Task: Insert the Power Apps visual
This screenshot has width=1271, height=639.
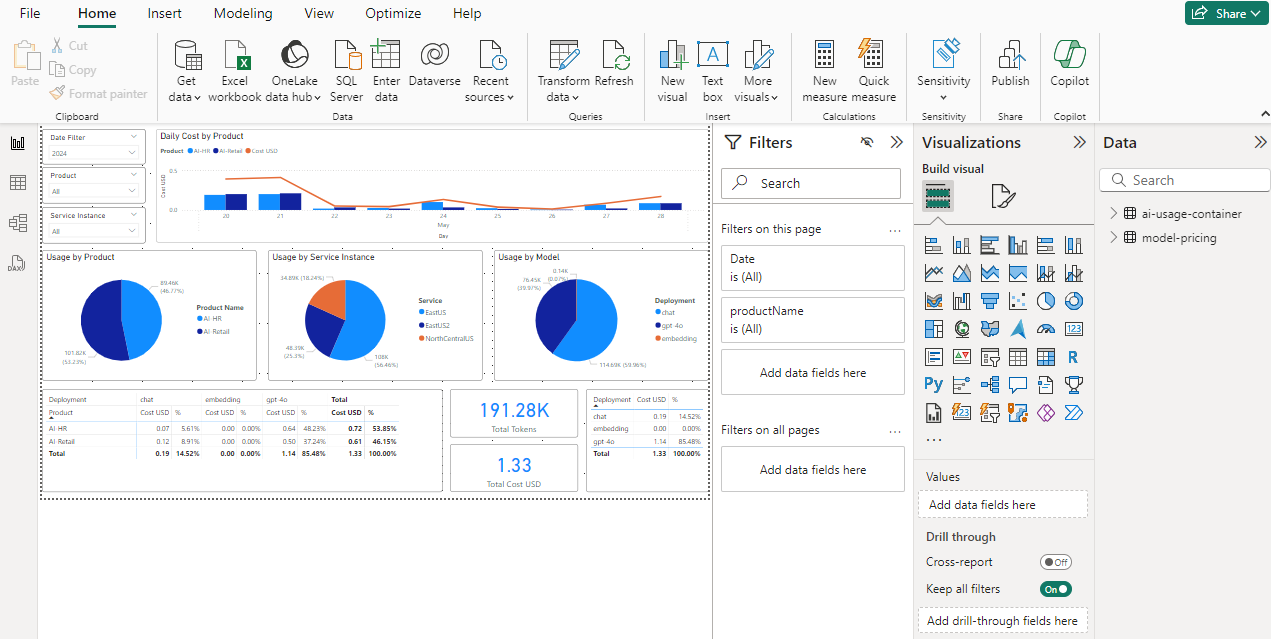Action: pyautogui.click(x=1046, y=412)
